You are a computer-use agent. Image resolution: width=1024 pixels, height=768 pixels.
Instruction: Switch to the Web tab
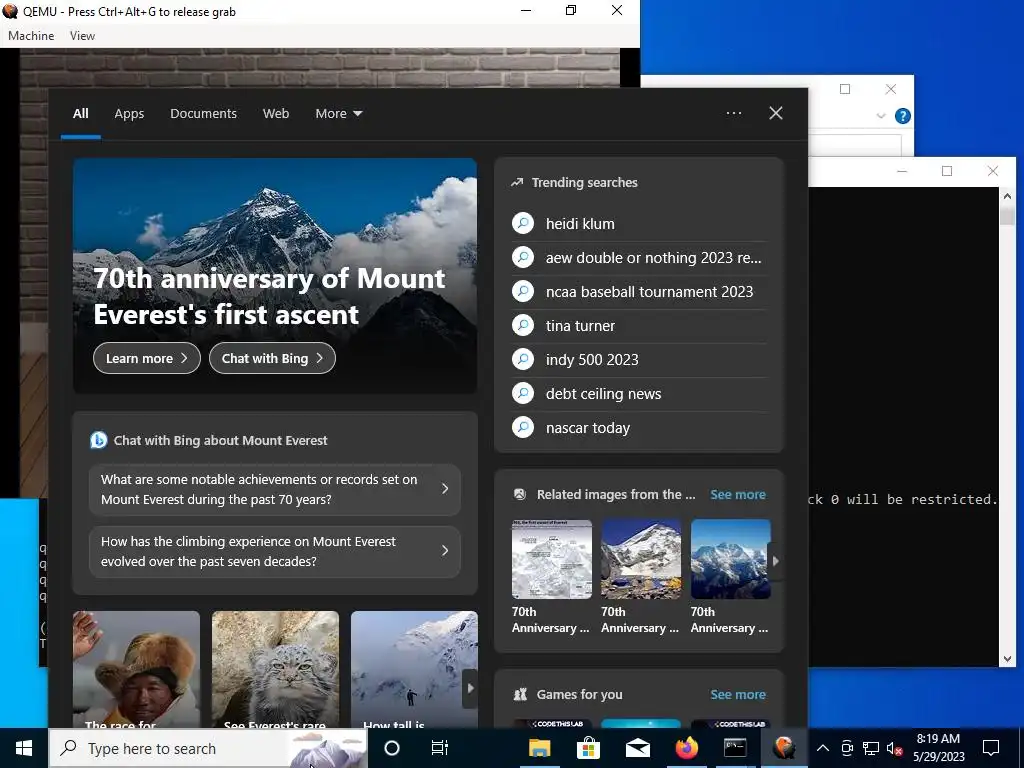click(276, 113)
